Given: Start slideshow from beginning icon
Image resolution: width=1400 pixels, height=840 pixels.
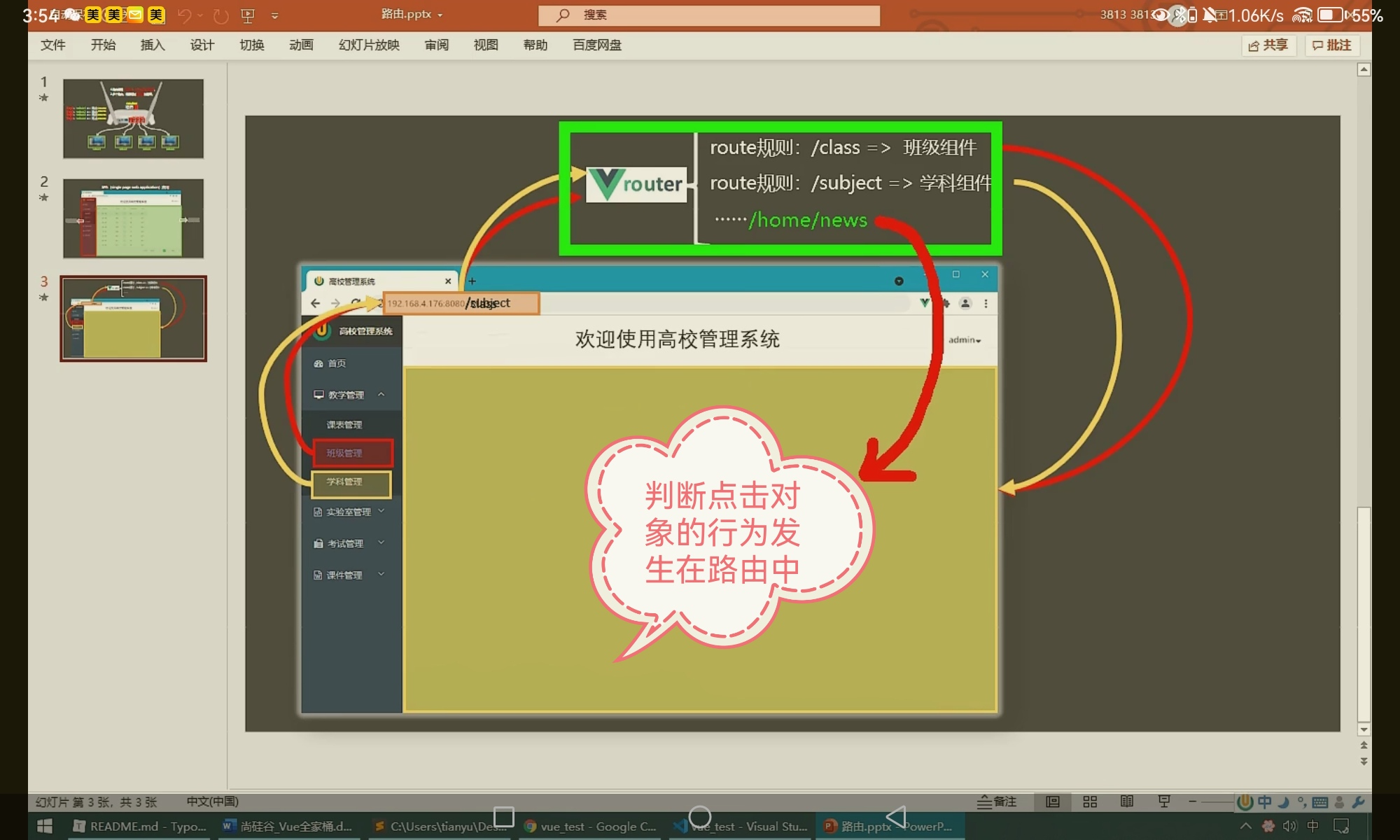Looking at the screenshot, I should pyautogui.click(x=247, y=15).
